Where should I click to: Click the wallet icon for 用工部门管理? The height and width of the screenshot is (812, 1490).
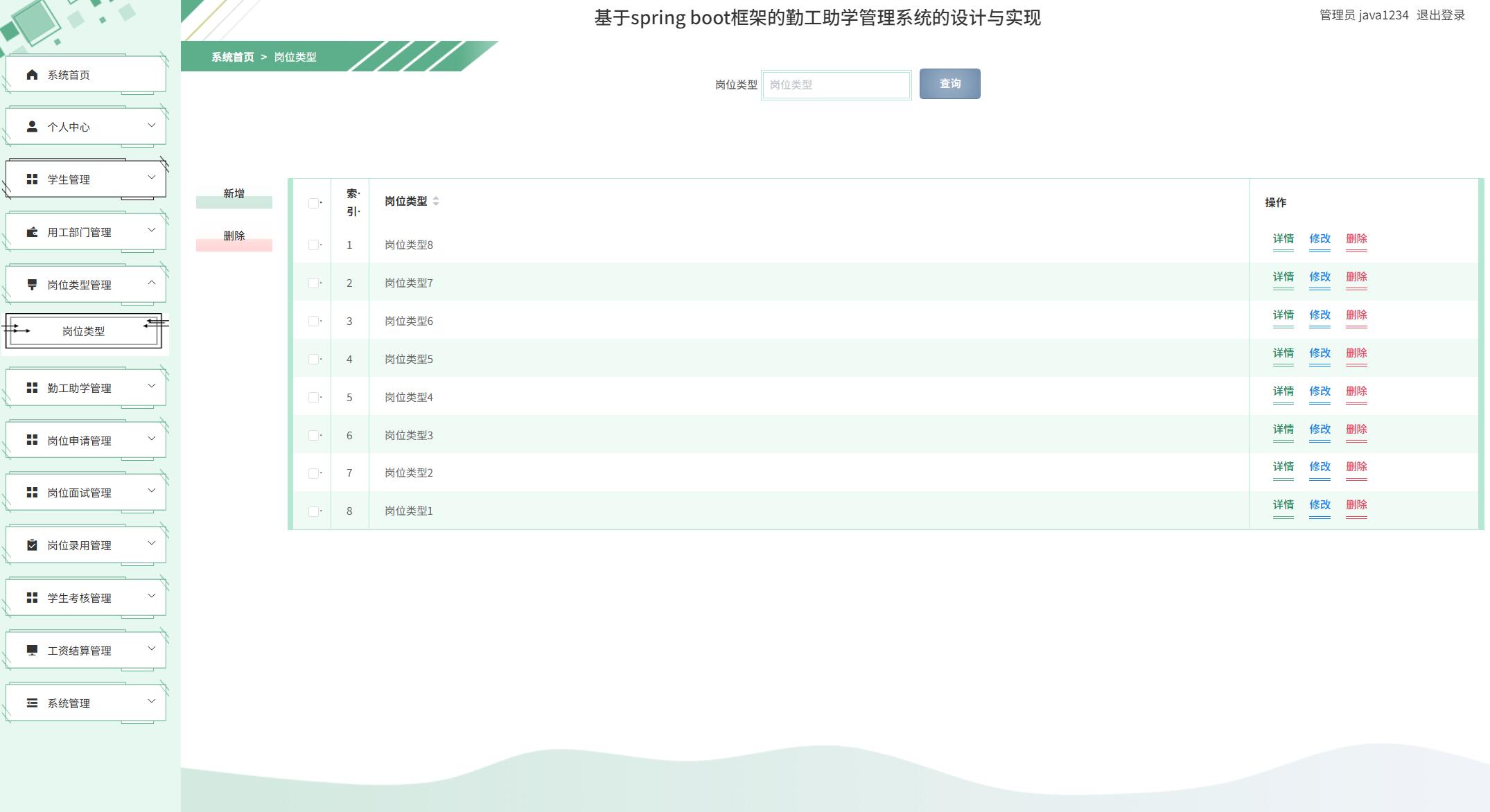[32, 232]
